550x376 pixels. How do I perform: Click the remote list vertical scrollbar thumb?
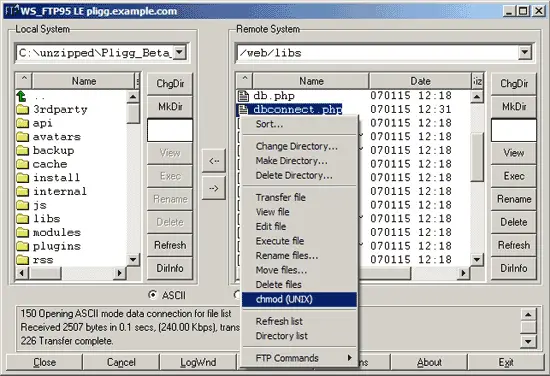pyautogui.click(x=477, y=157)
